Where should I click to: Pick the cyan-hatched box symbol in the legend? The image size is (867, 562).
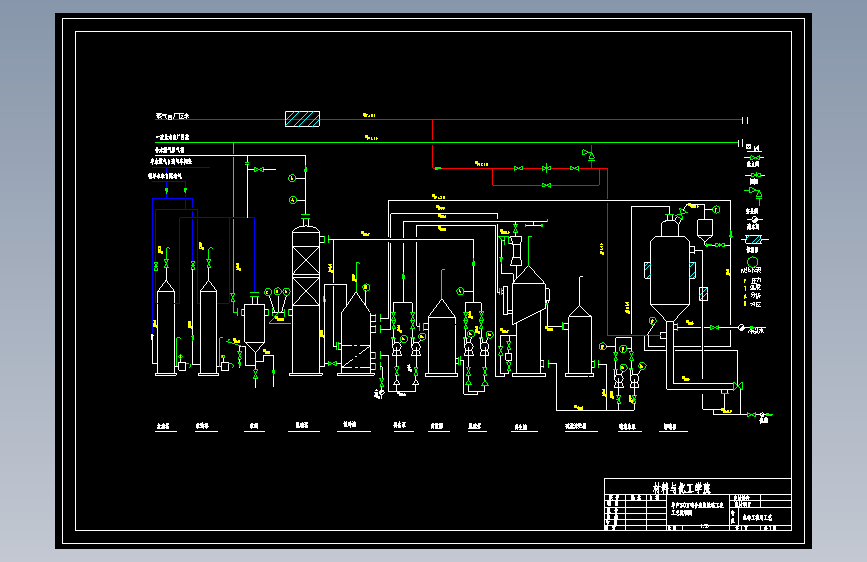tap(754, 240)
